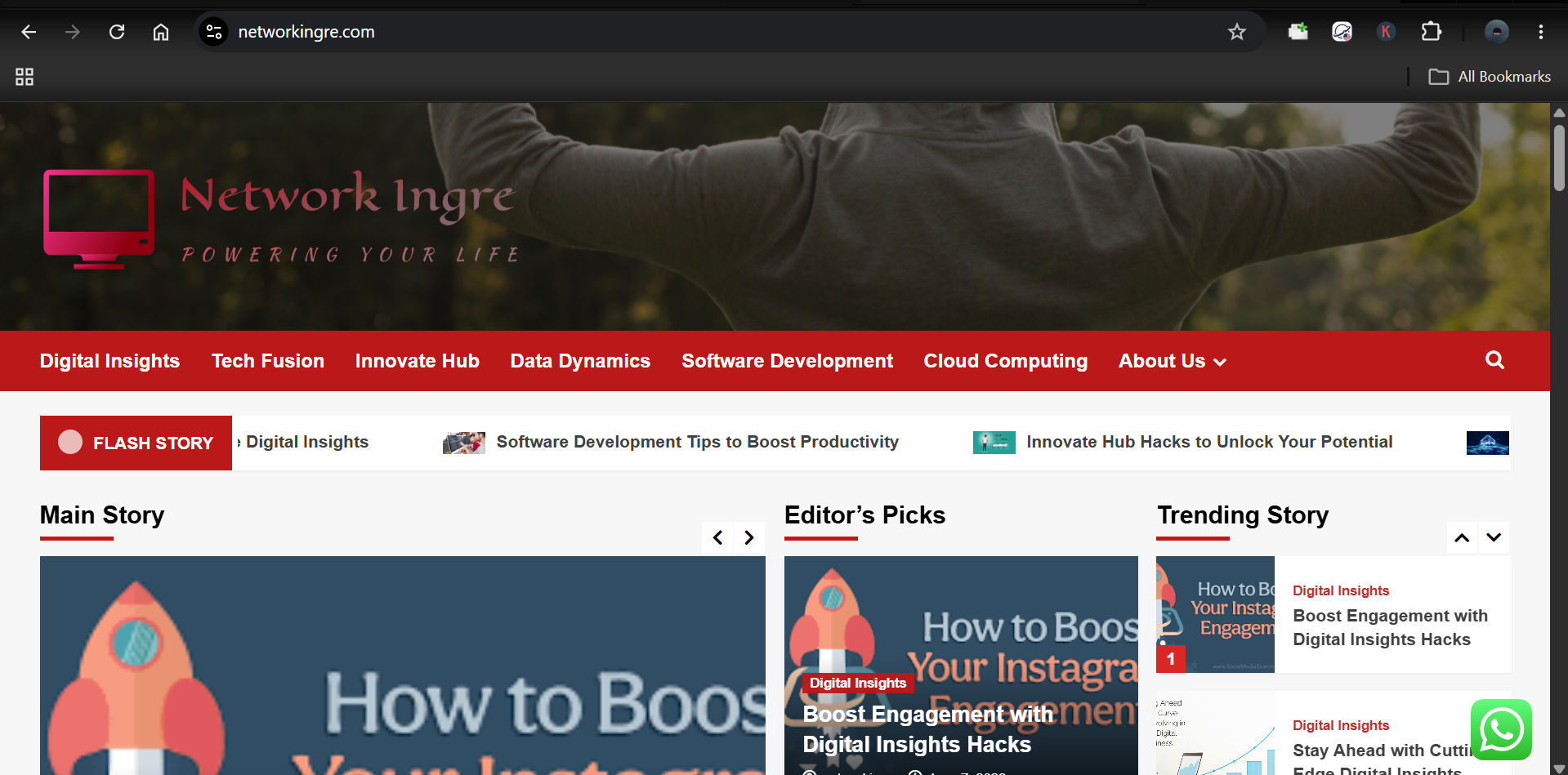The height and width of the screenshot is (775, 1568).
Task: Open the apps grid in bookmarks bar
Action: 25,77
